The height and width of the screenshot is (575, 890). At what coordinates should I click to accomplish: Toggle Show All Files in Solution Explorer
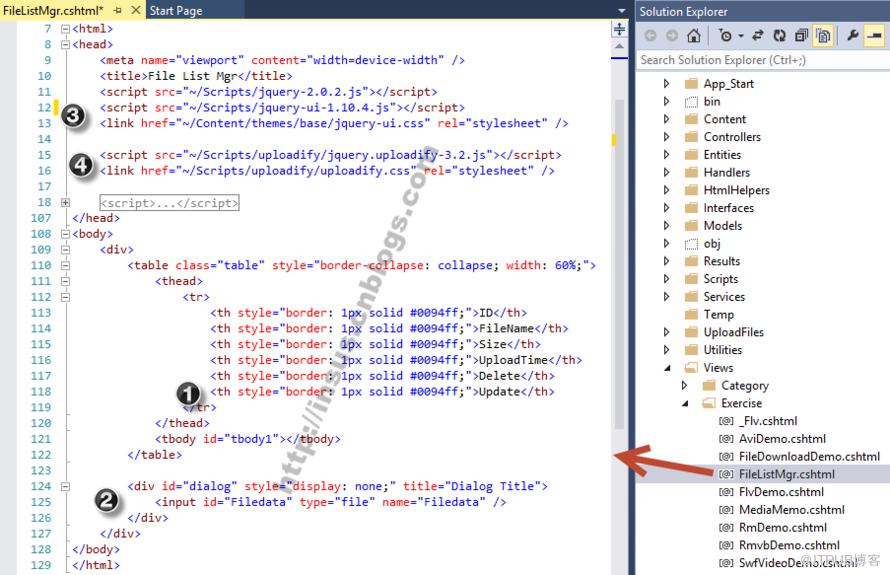[823, 36]
